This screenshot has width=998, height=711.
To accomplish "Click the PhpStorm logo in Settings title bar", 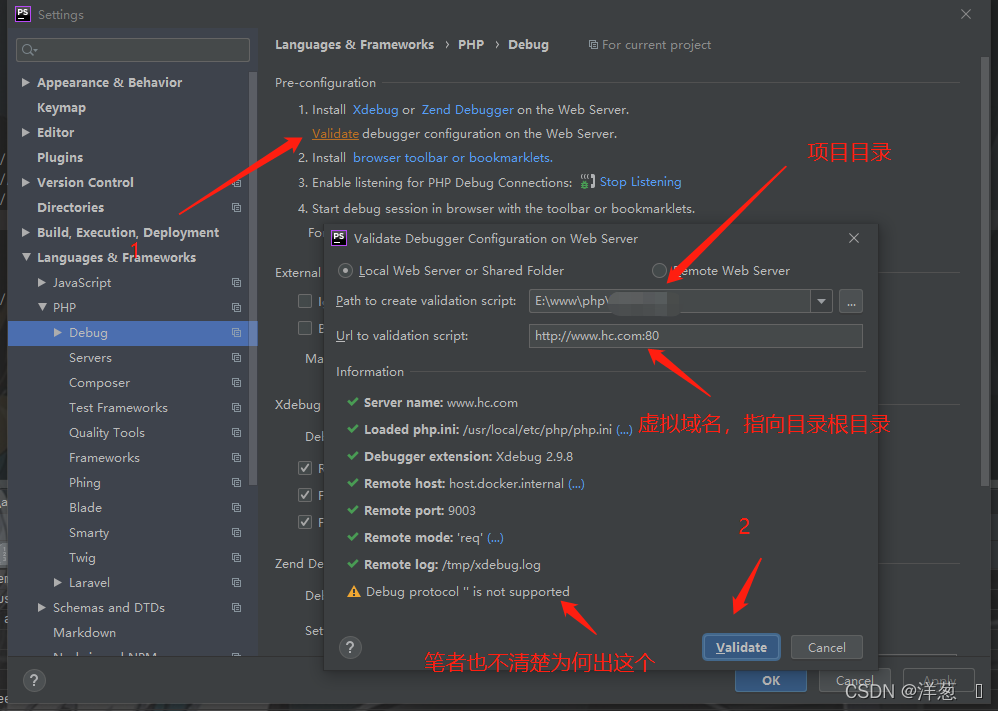I will tap(23, 14).
